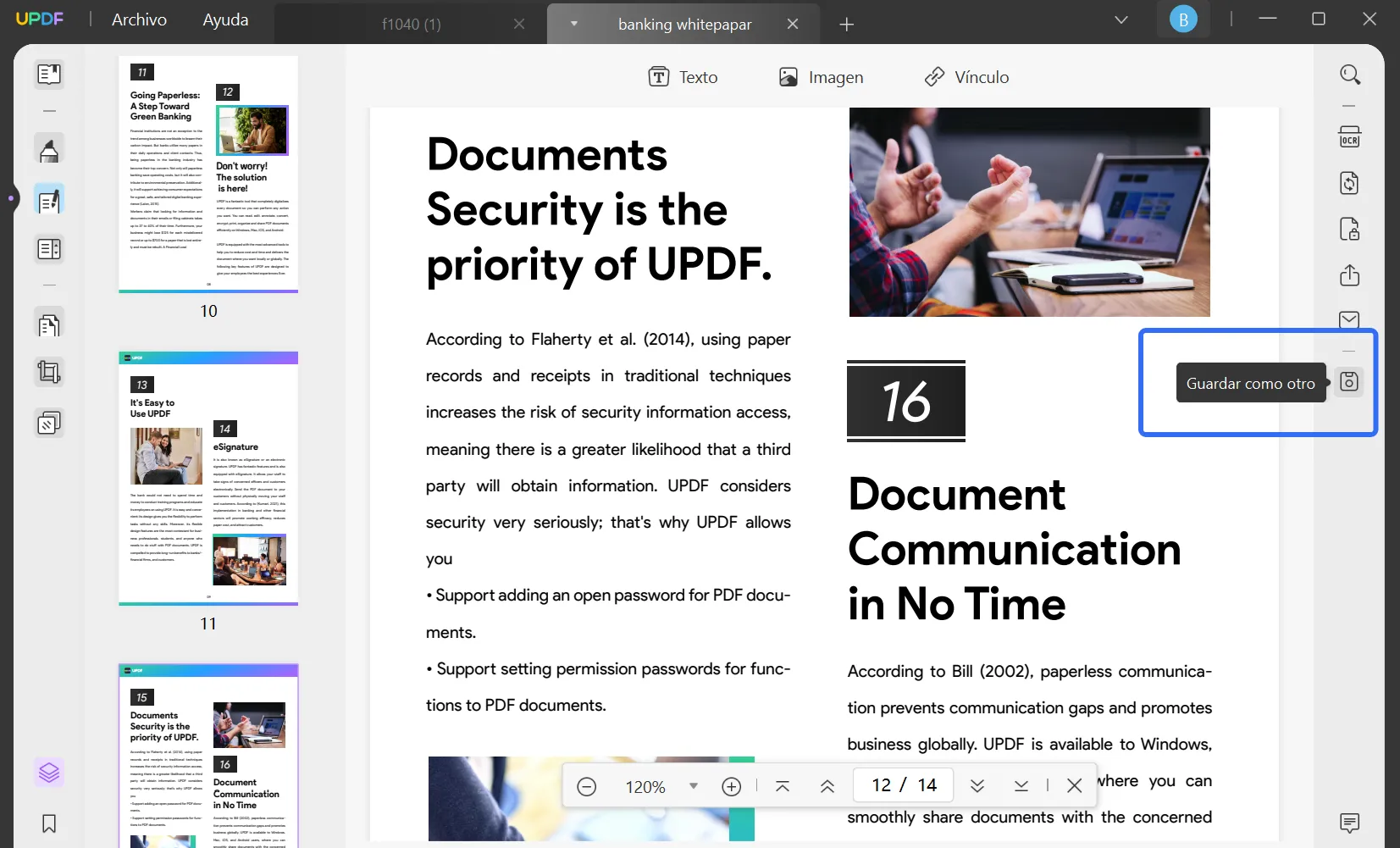
Task: Zoom in with the plus button
Action: point(732,787)
